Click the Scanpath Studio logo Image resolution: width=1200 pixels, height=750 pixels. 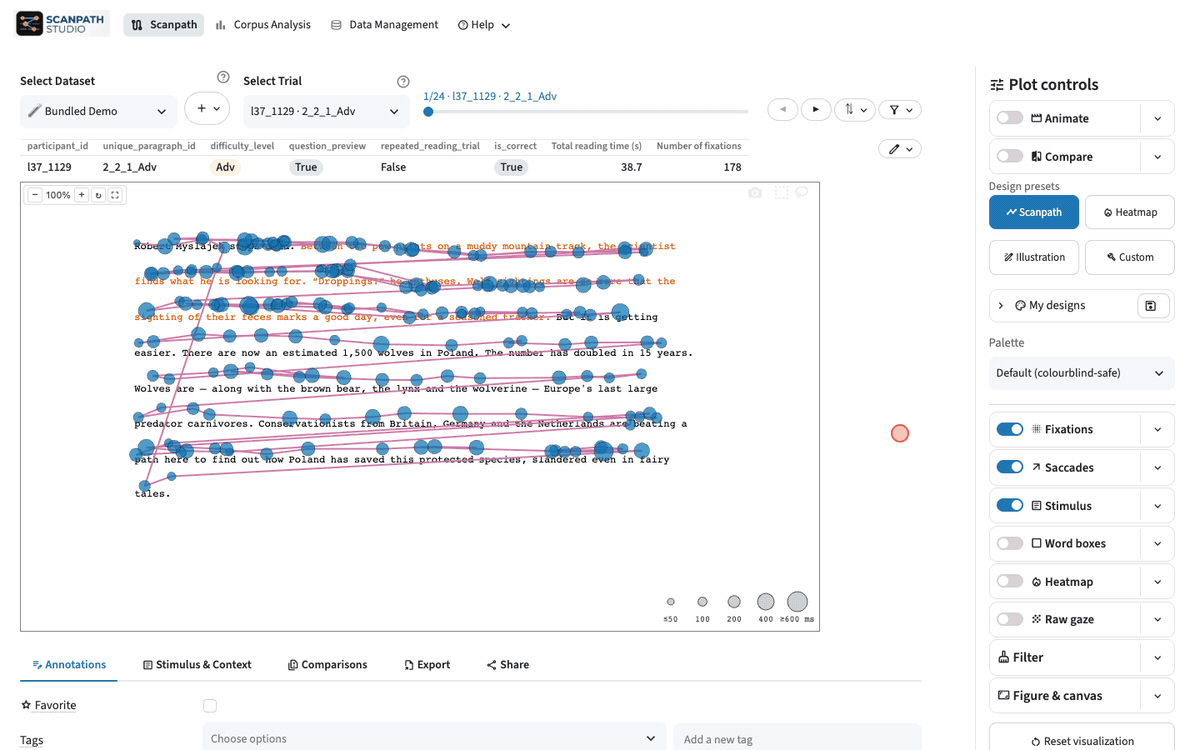pos(63,24)
